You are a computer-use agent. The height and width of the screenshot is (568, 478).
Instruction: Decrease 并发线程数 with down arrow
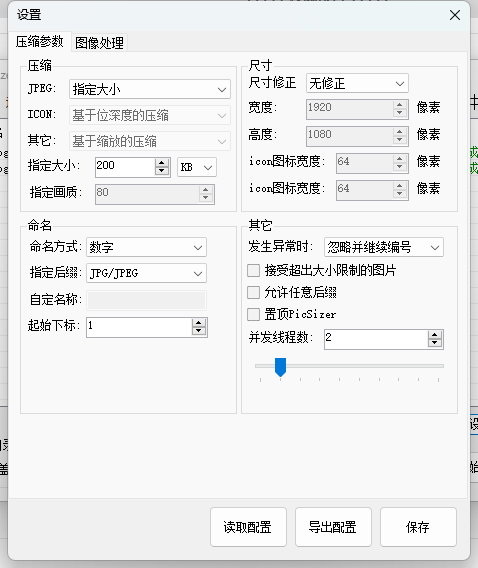point(435,343)
